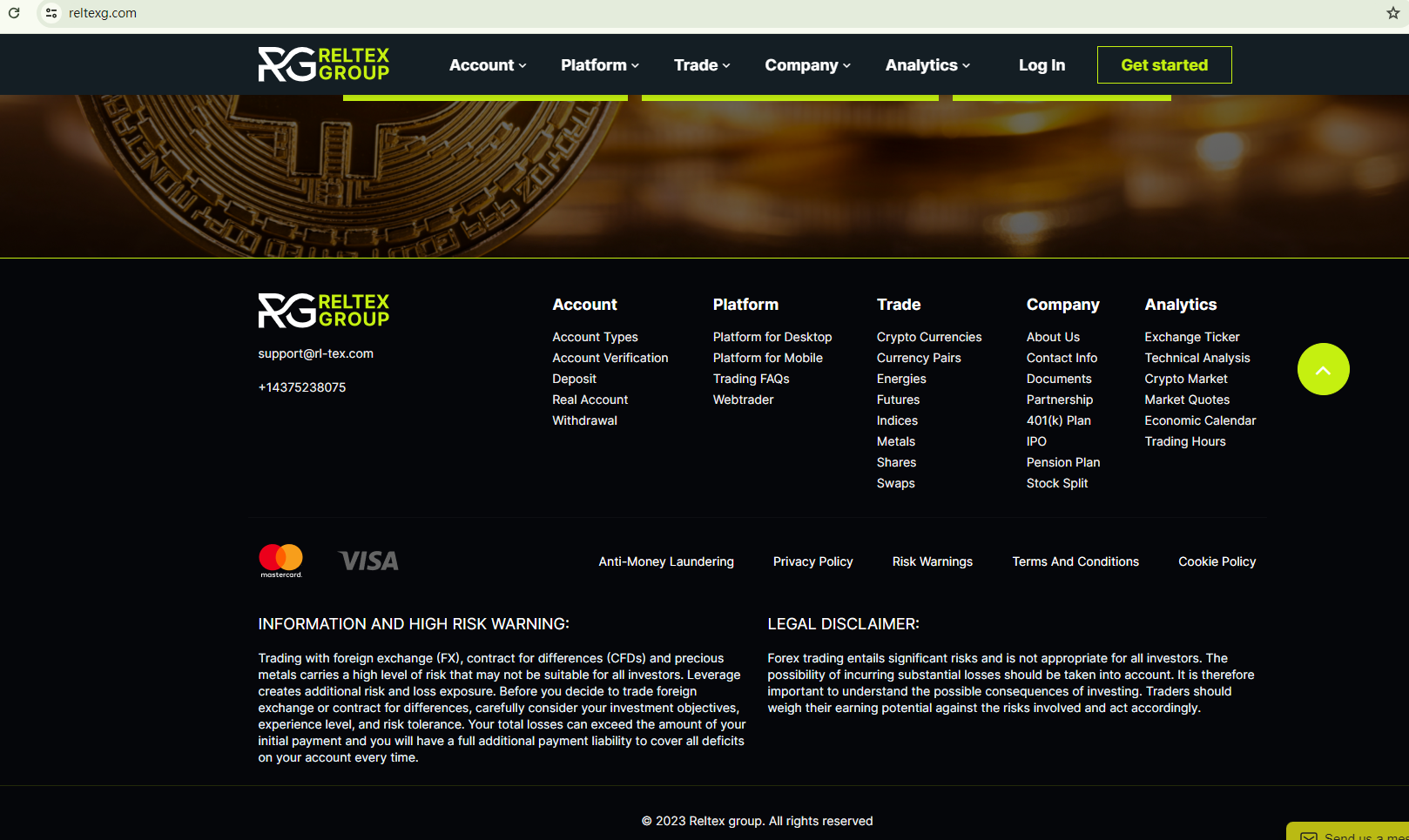Bookmark this page with the star icon
The width and height of the screenshot is (1409, 840).
[x=1392, y=13]
